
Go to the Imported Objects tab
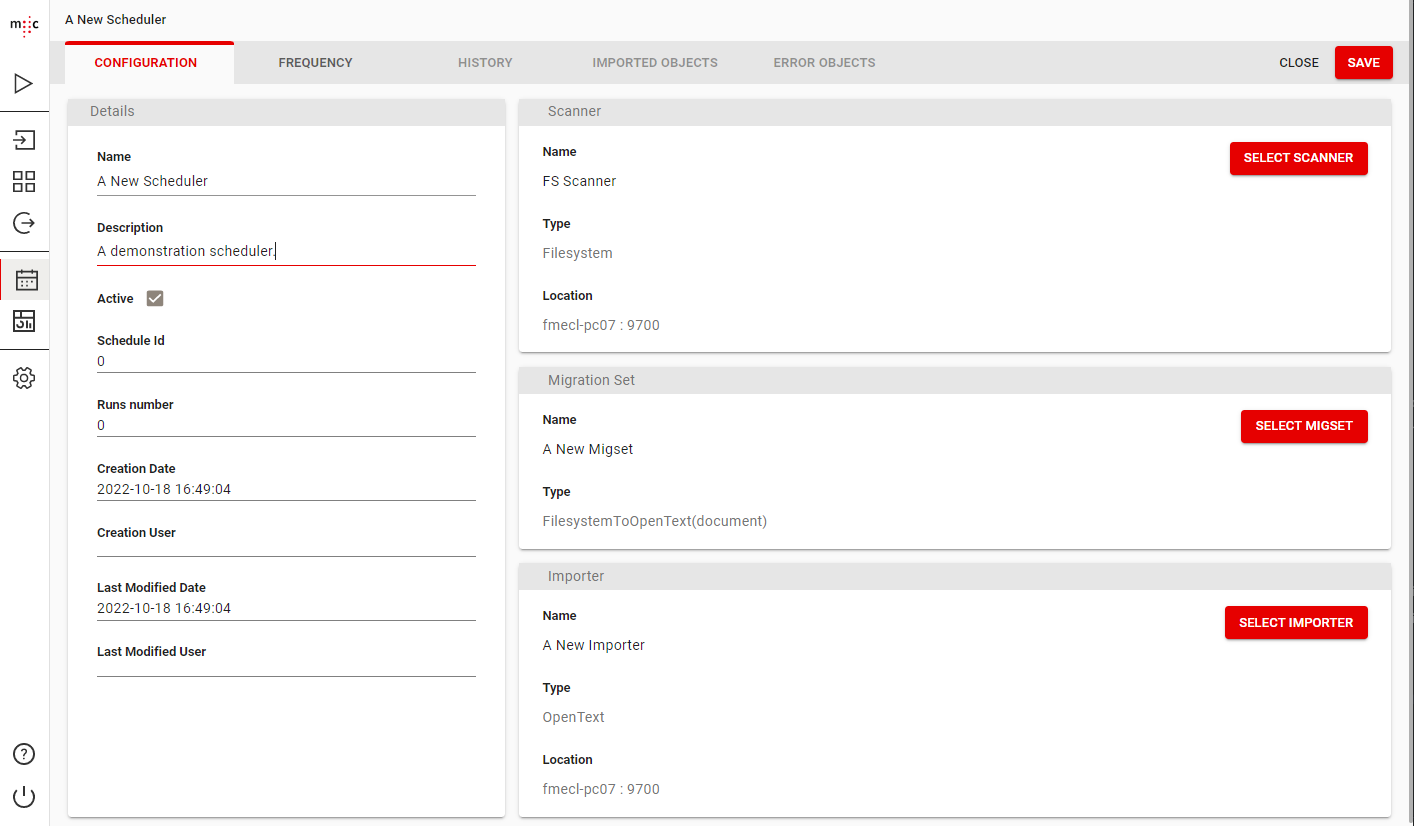[x=655, y=63]
